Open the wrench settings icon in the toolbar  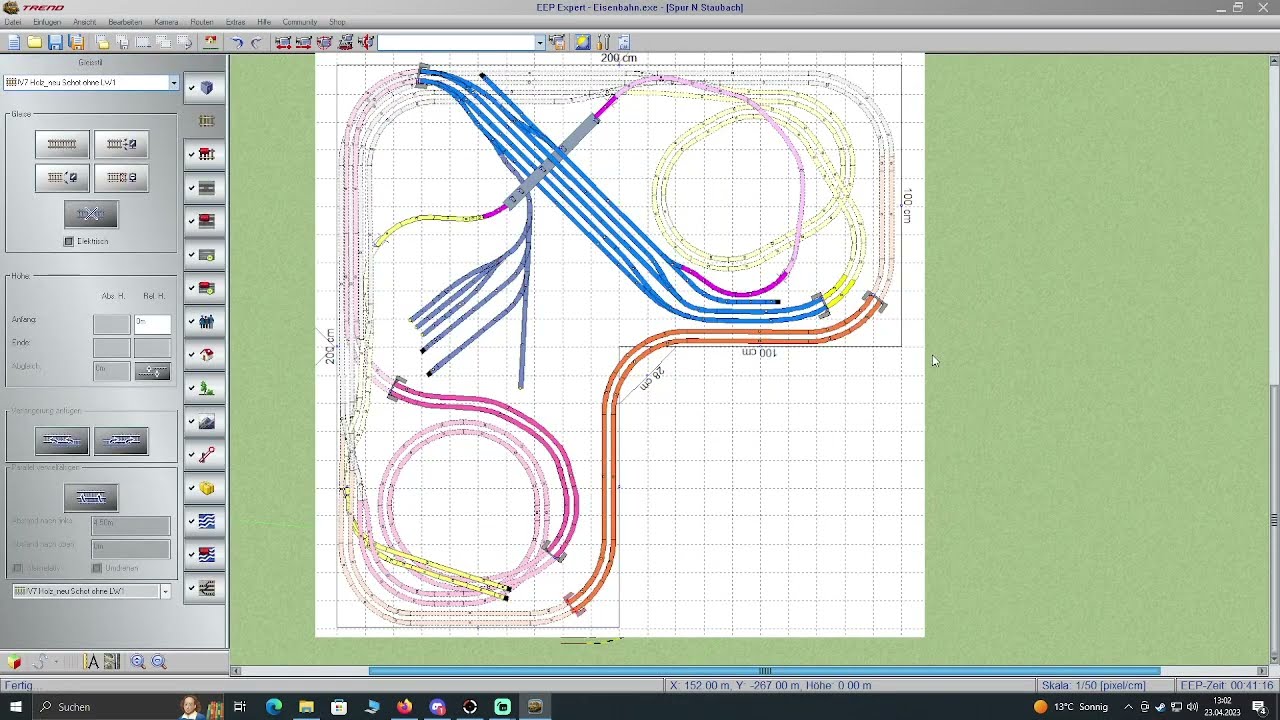[x=603, y=42]
